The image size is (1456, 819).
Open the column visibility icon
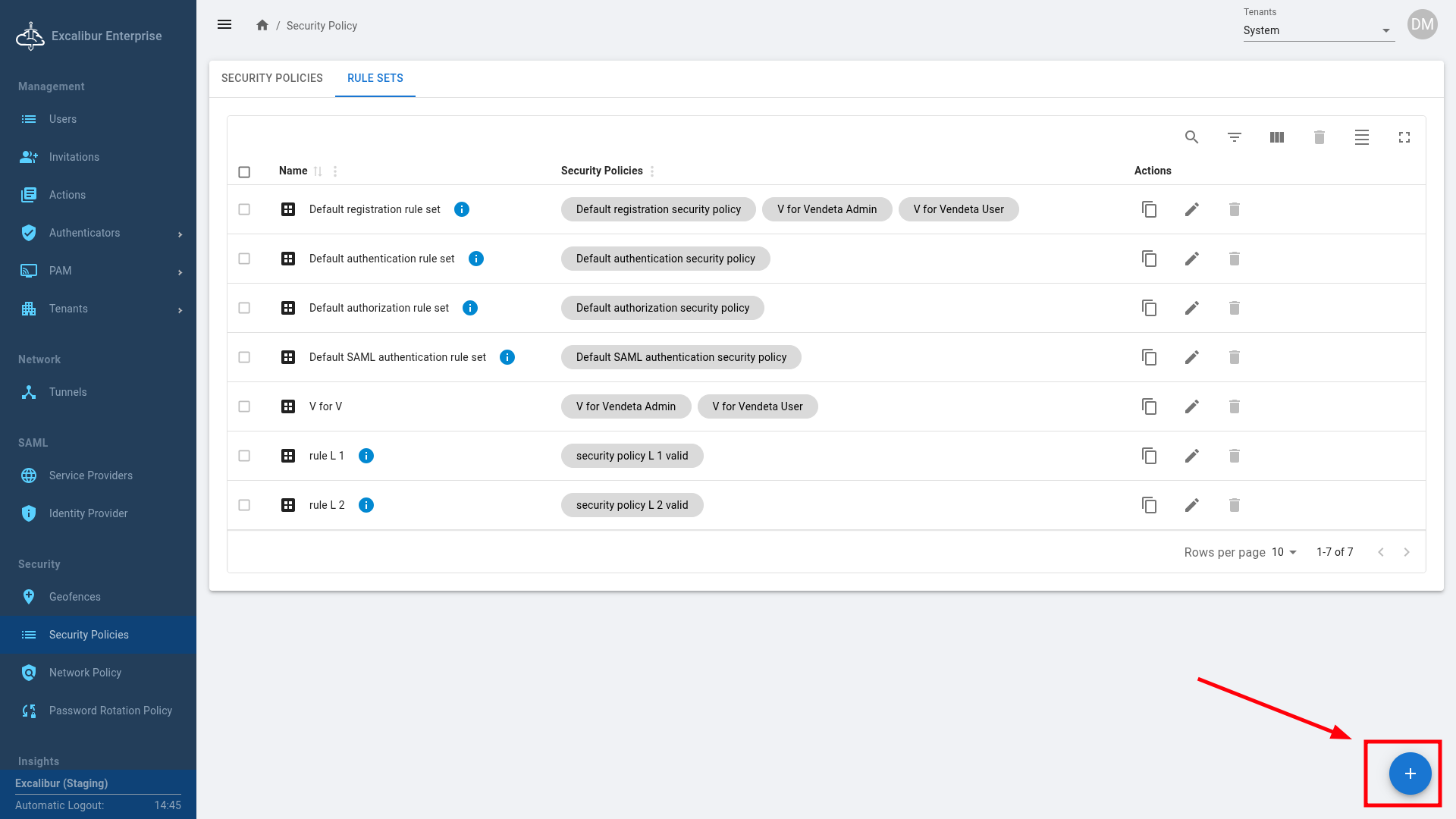coord(1276,137)
